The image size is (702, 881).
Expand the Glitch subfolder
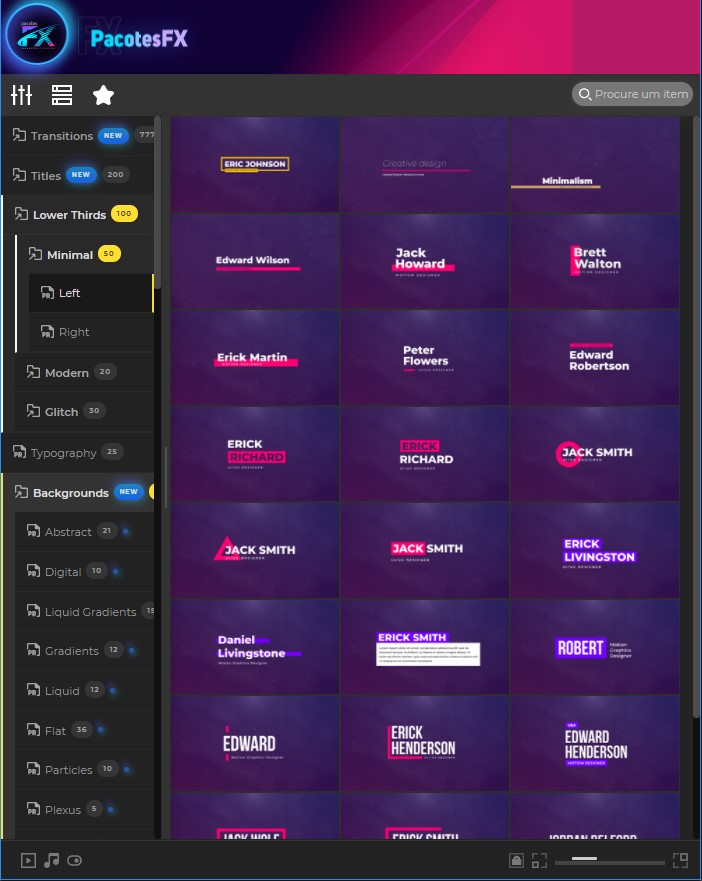[60, 412]
